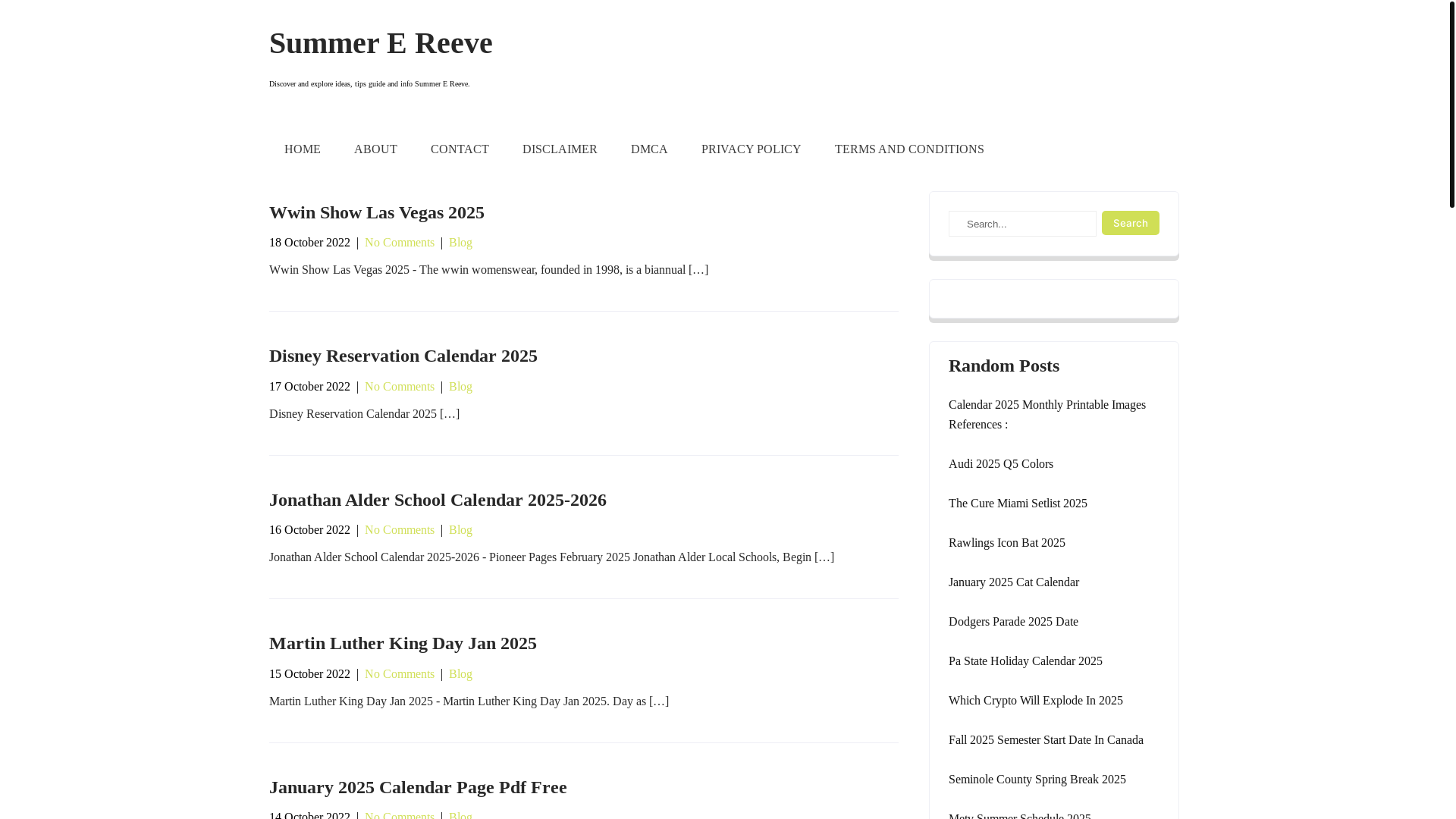Image resolution: width=1456 pixels, height=819 pixels.
Task: Open random post Seminole County Spring Break 2025
Action: [1037, 780]
